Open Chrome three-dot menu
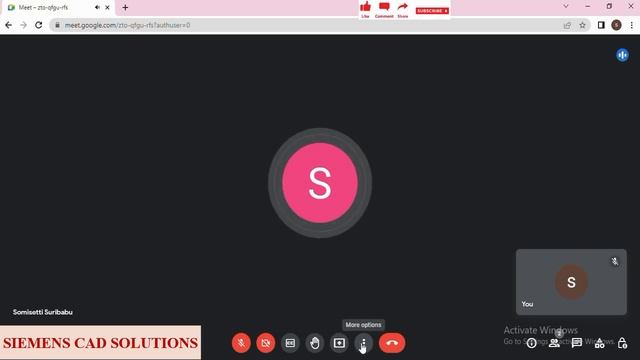This screenshot has width=640, height=360. point(631,25)
